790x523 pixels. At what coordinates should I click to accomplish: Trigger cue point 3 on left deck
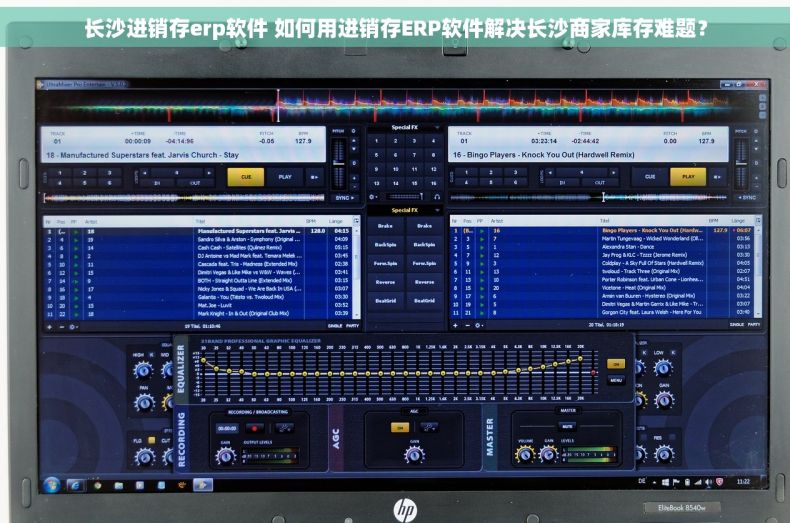coord(109,173)
